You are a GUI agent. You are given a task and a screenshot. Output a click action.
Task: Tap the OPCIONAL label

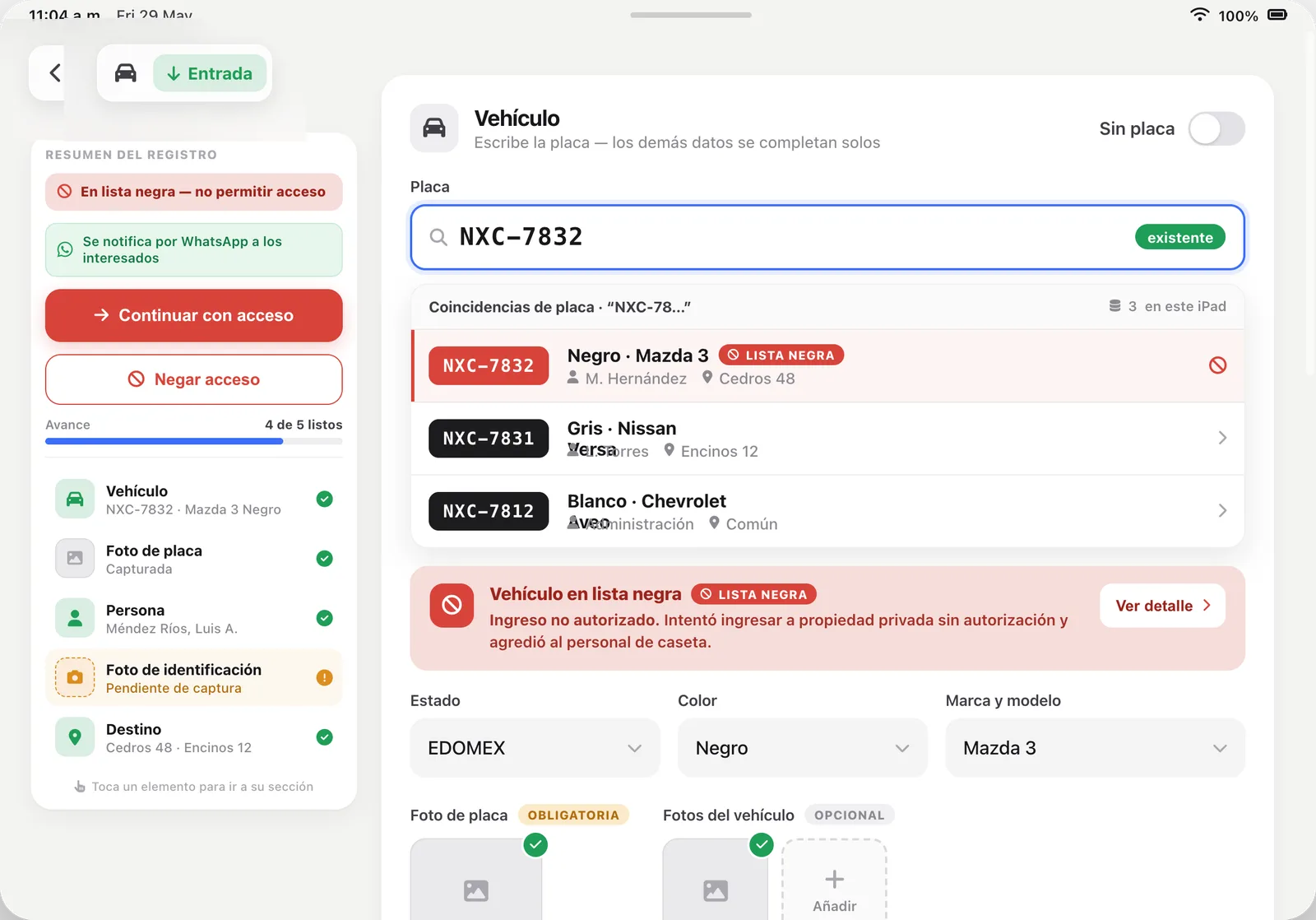click(x=849, y=815)
